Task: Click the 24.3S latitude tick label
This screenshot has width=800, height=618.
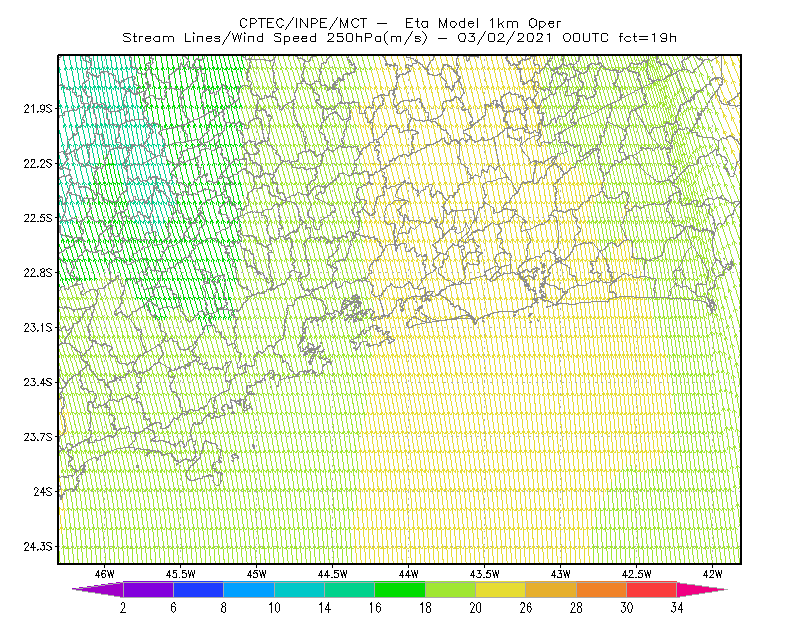Action: click(x=38, y=547)
